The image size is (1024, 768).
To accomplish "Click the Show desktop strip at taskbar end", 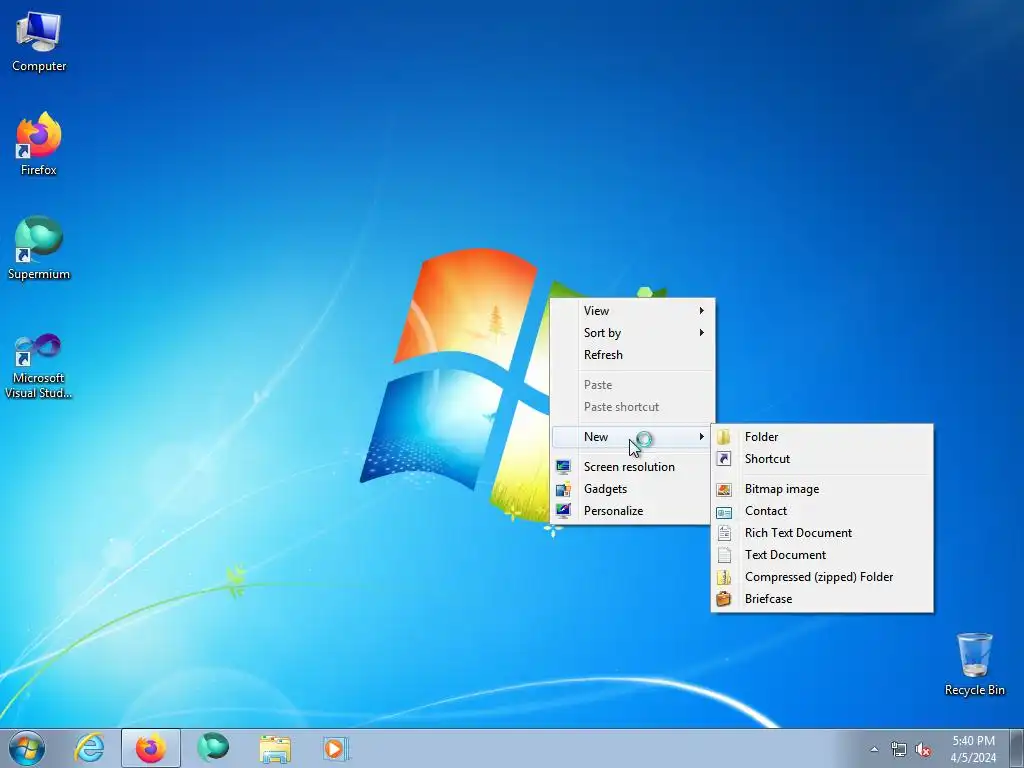I will click(x=1017, y=749).
